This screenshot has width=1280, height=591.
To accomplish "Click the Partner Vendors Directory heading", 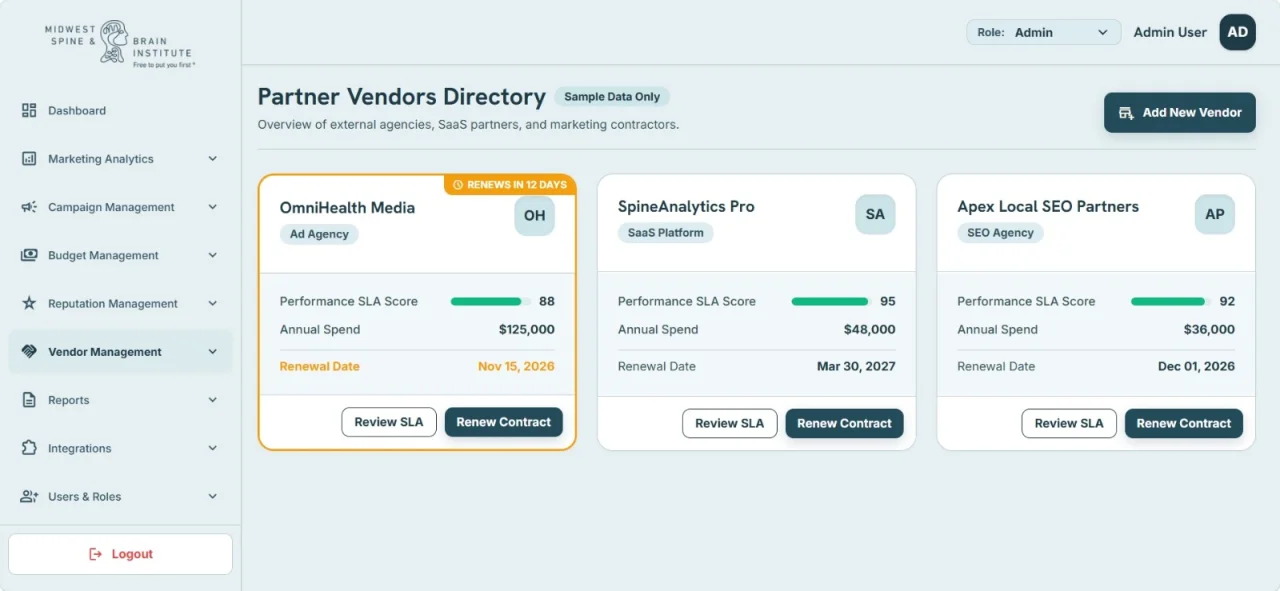I will (x=402, y=97).
